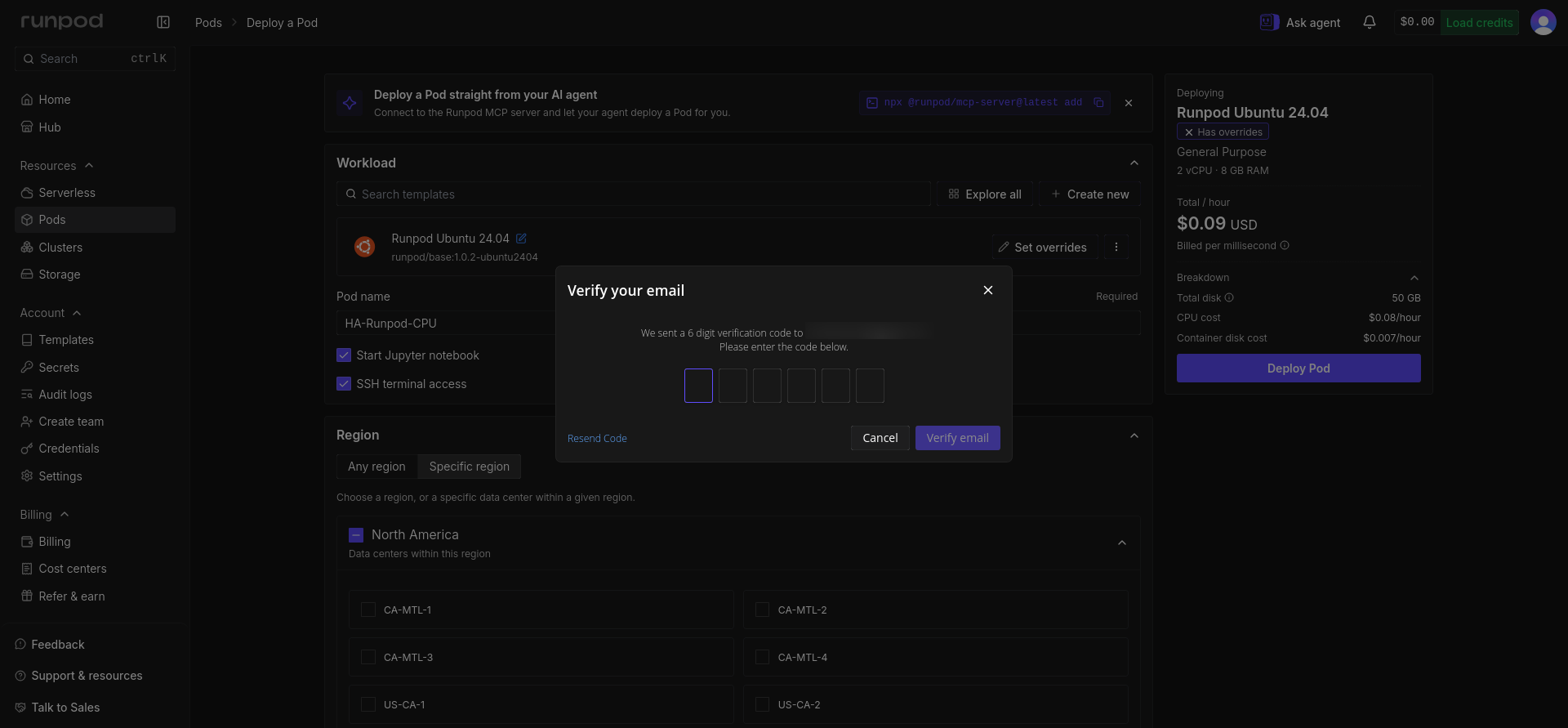The width and height of the screenshot is (1568, 728).
Task: Collapse the Account sidebar section
Action: 77,313
